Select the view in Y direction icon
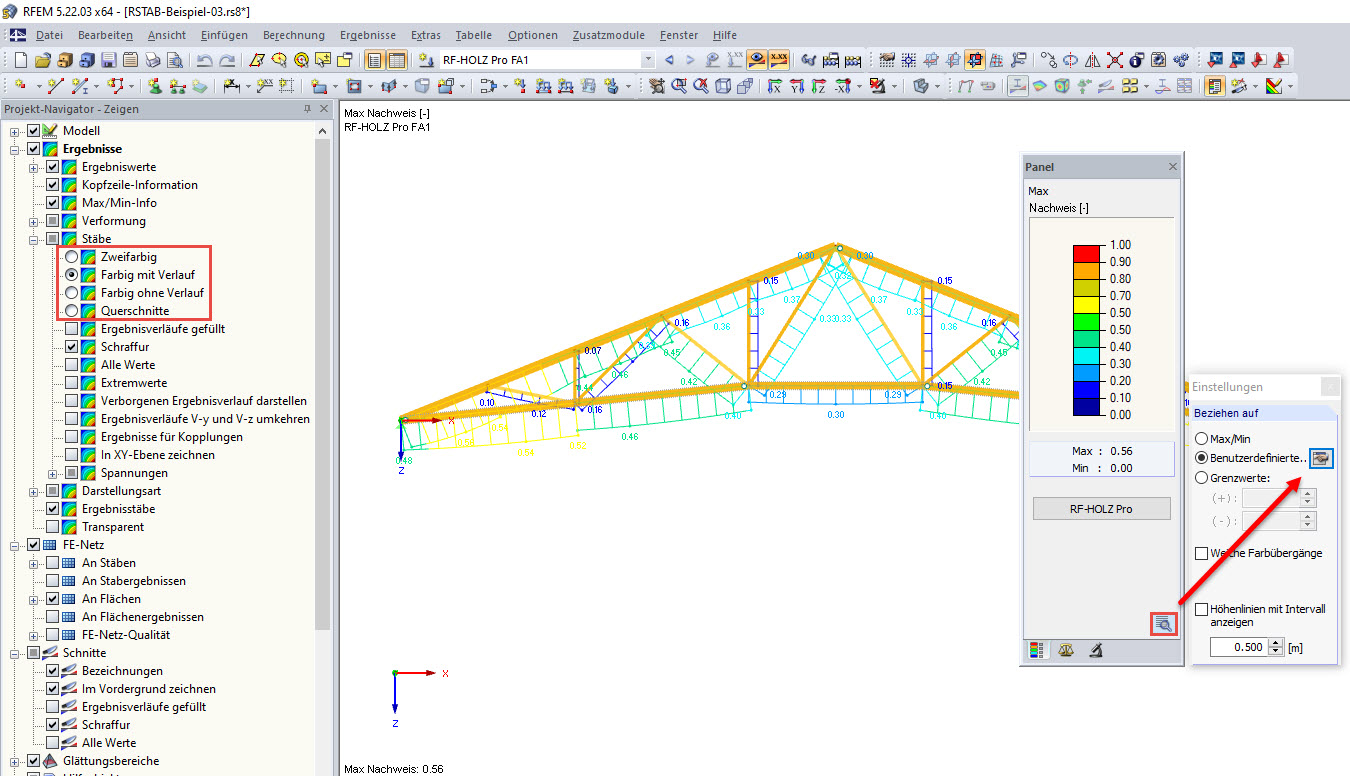The height and width of the screenshot is (776, 1350). (x=796, y=86)
